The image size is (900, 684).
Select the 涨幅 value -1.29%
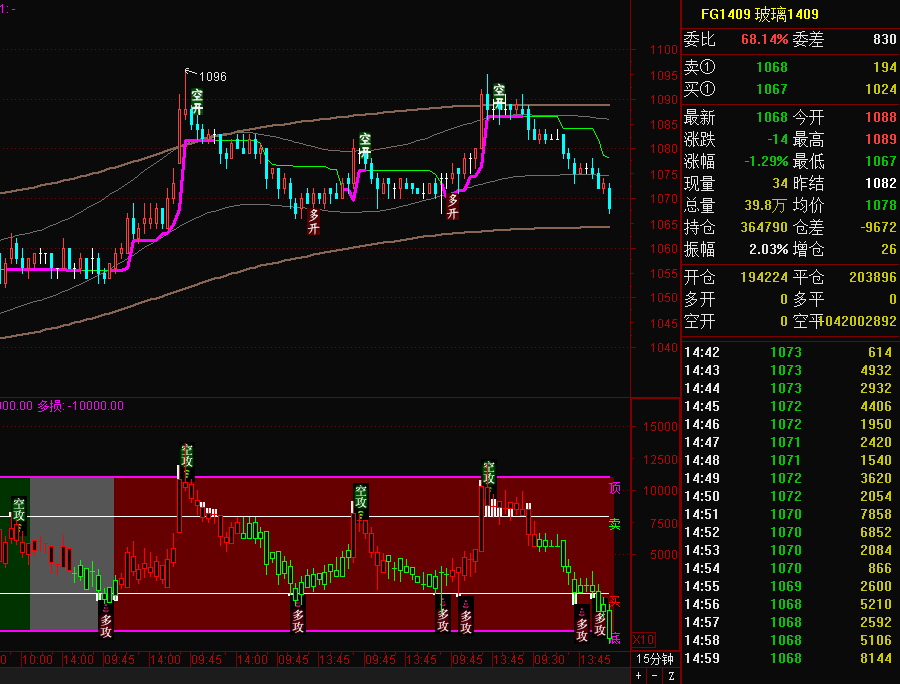[766, 161]
